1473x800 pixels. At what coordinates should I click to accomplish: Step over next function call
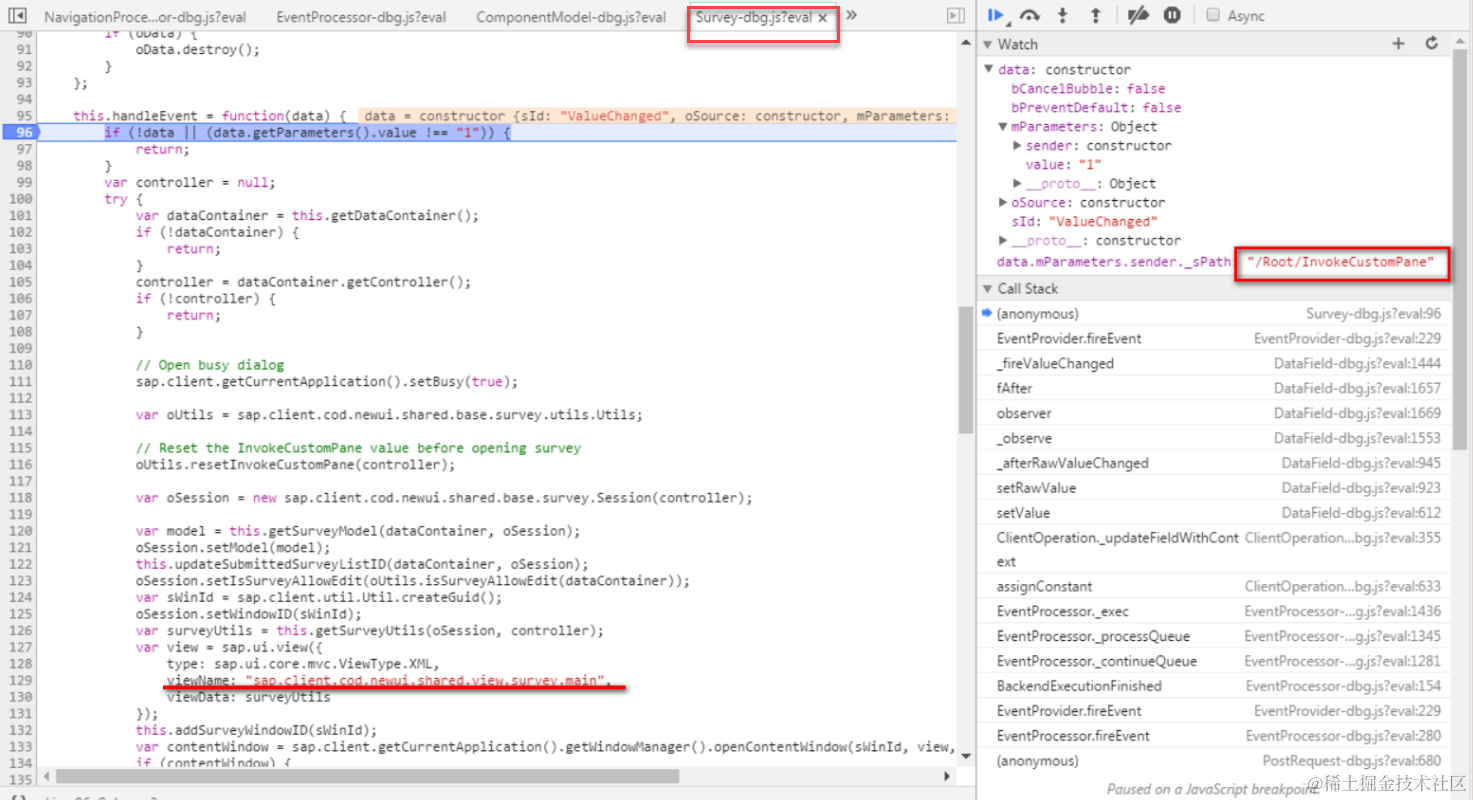(1030, 15)
